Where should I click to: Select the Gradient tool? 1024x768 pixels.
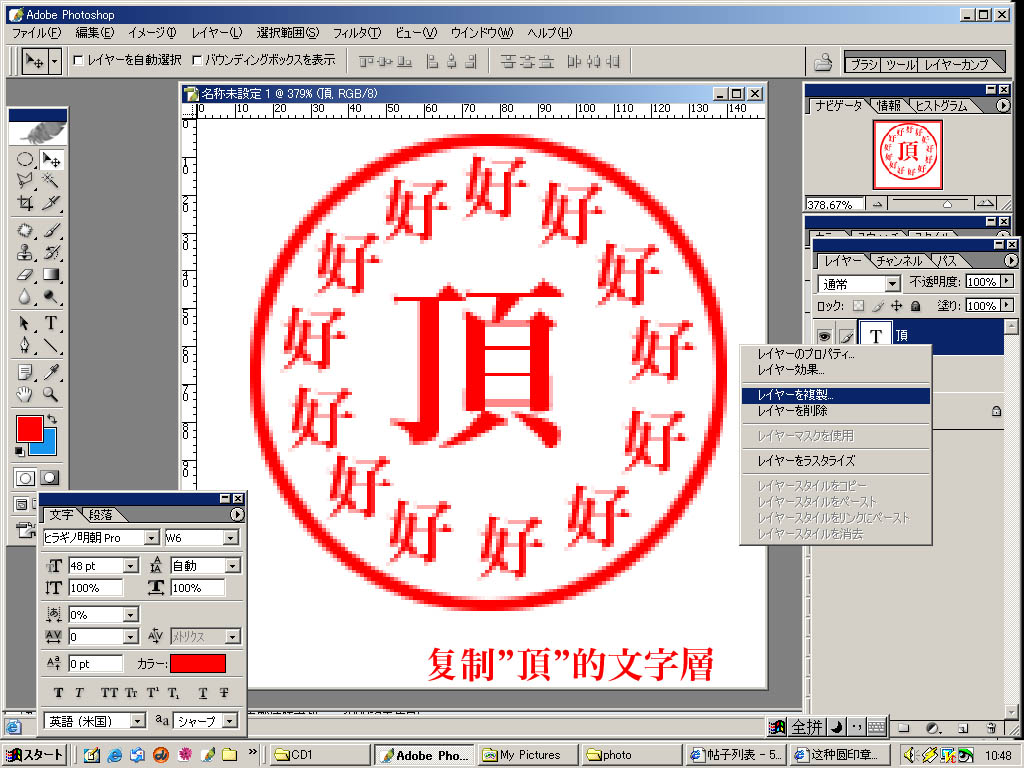click(x=51, y=275)
